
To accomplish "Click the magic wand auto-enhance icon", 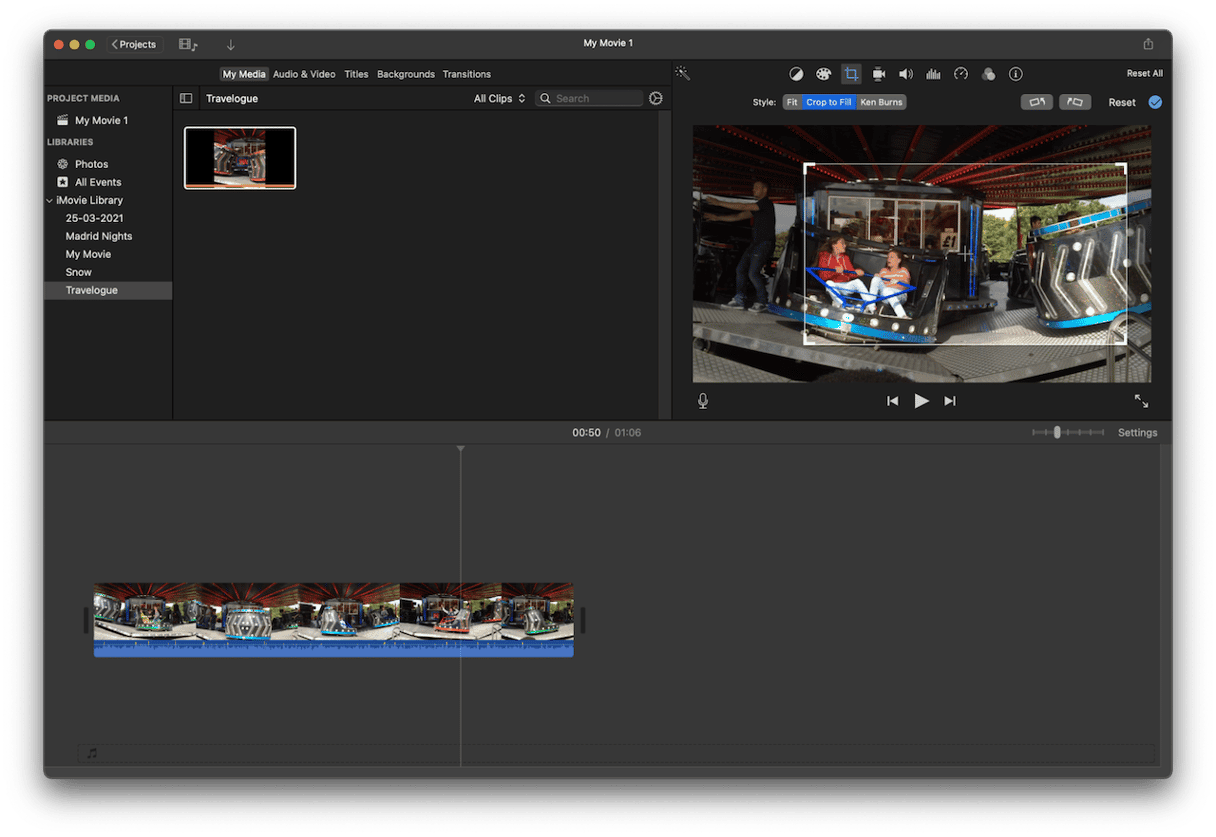I will point(683,73).
